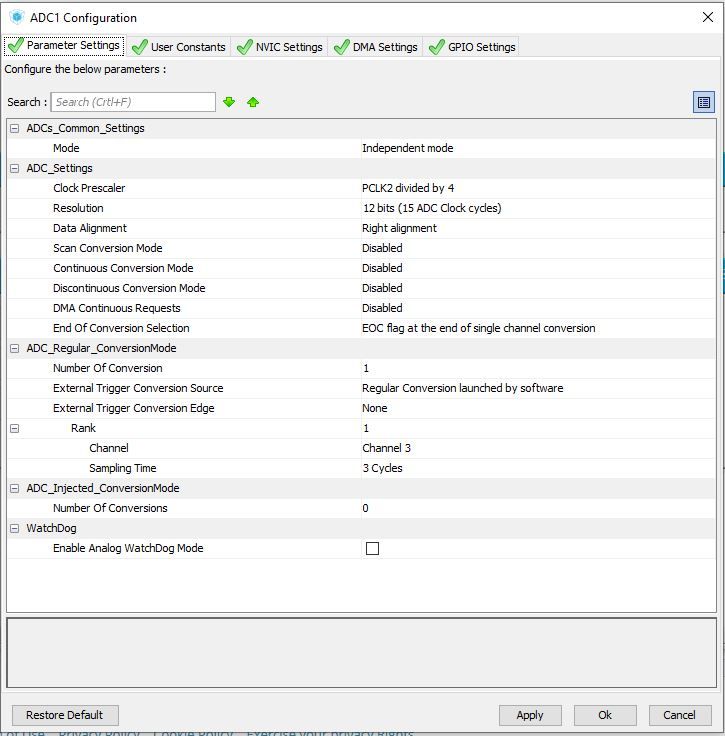Select Enable Analog WatchDog Mode label
This screenshot has width=725, height=736.
coord(128,548)
